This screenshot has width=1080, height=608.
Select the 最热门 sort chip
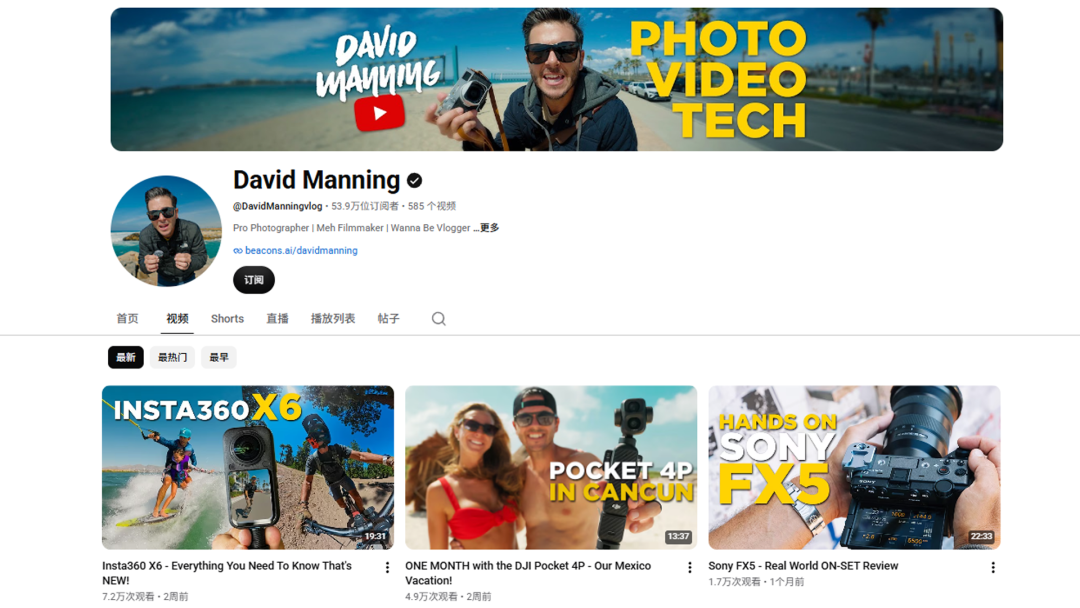(172, 357)
